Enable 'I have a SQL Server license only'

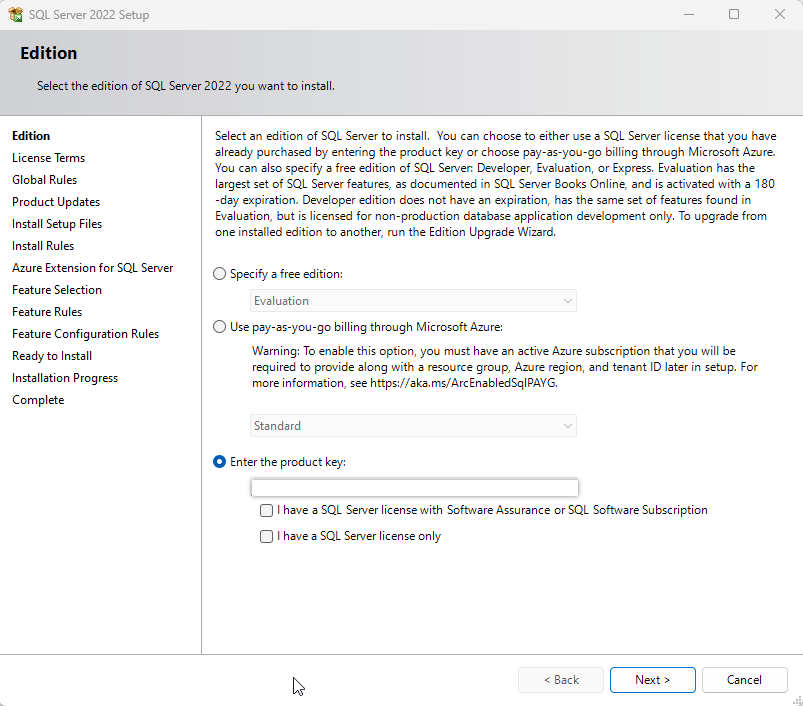(266, 536)
